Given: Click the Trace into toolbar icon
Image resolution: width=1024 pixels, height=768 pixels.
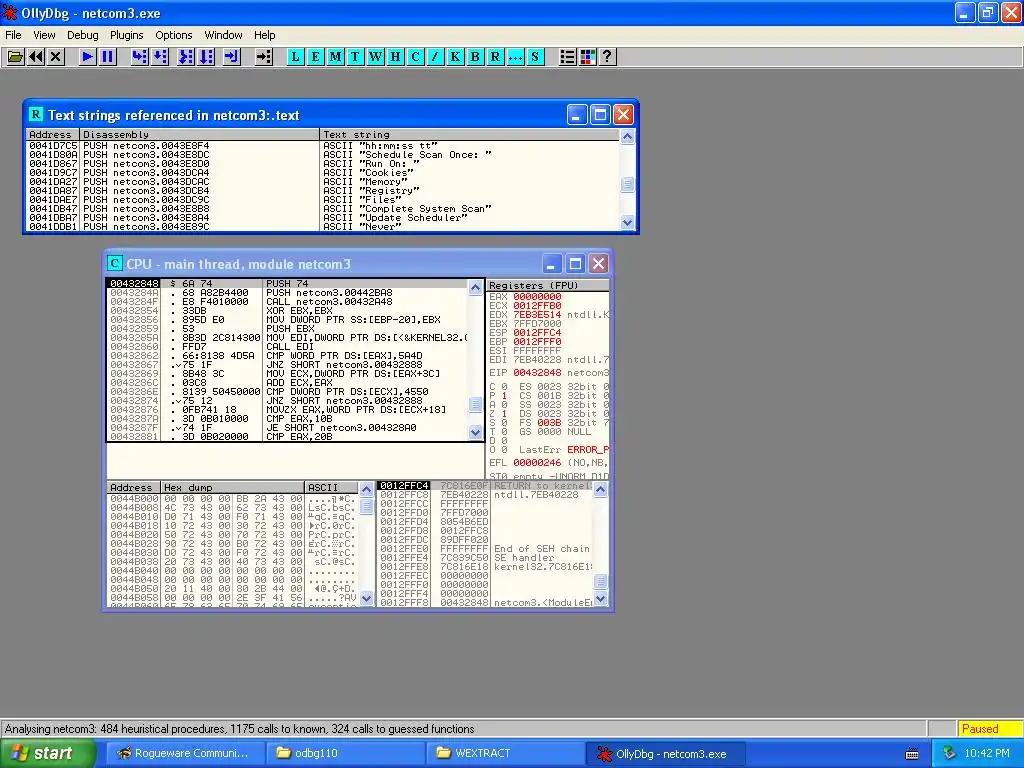Looking at the screenshot, I should [x=186, y=57].
